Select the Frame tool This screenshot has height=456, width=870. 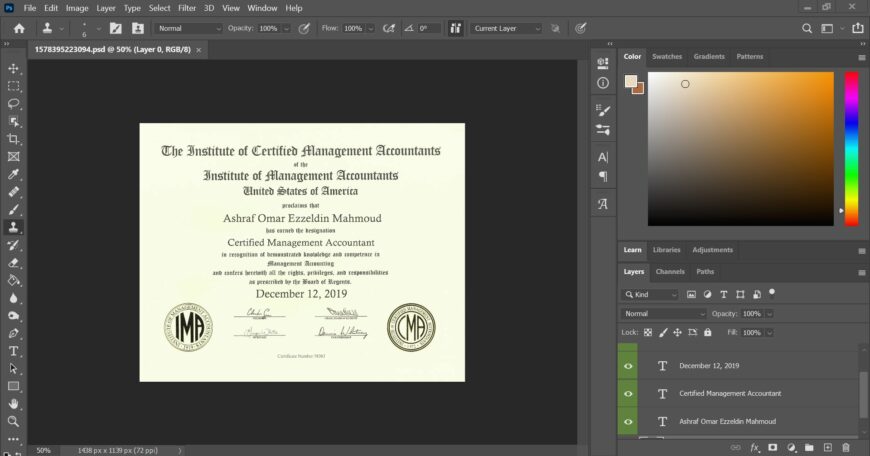point(13,157)
